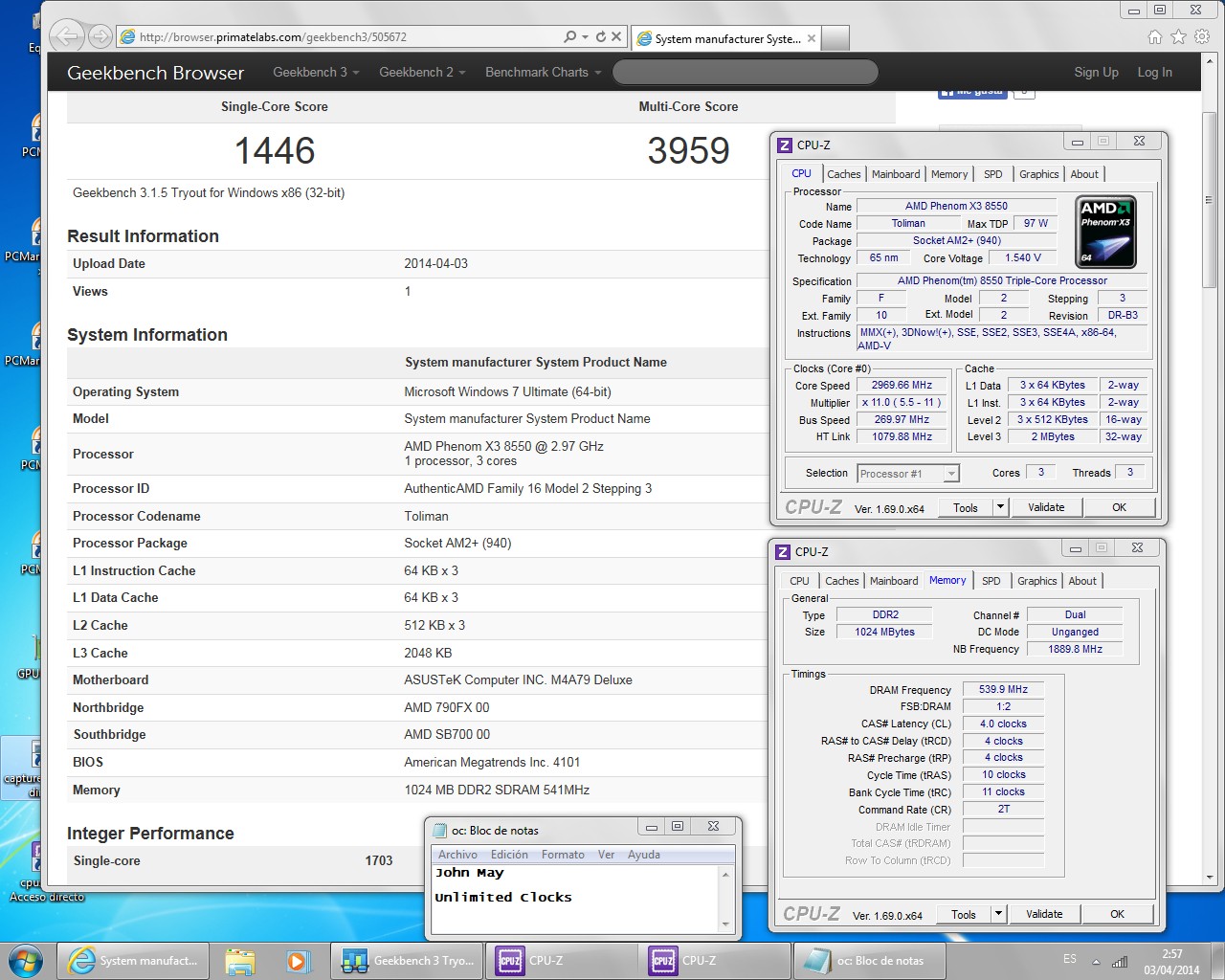Click the AMD Phenom X3 logo in CPU-Z

click(x=1105, y=233)
